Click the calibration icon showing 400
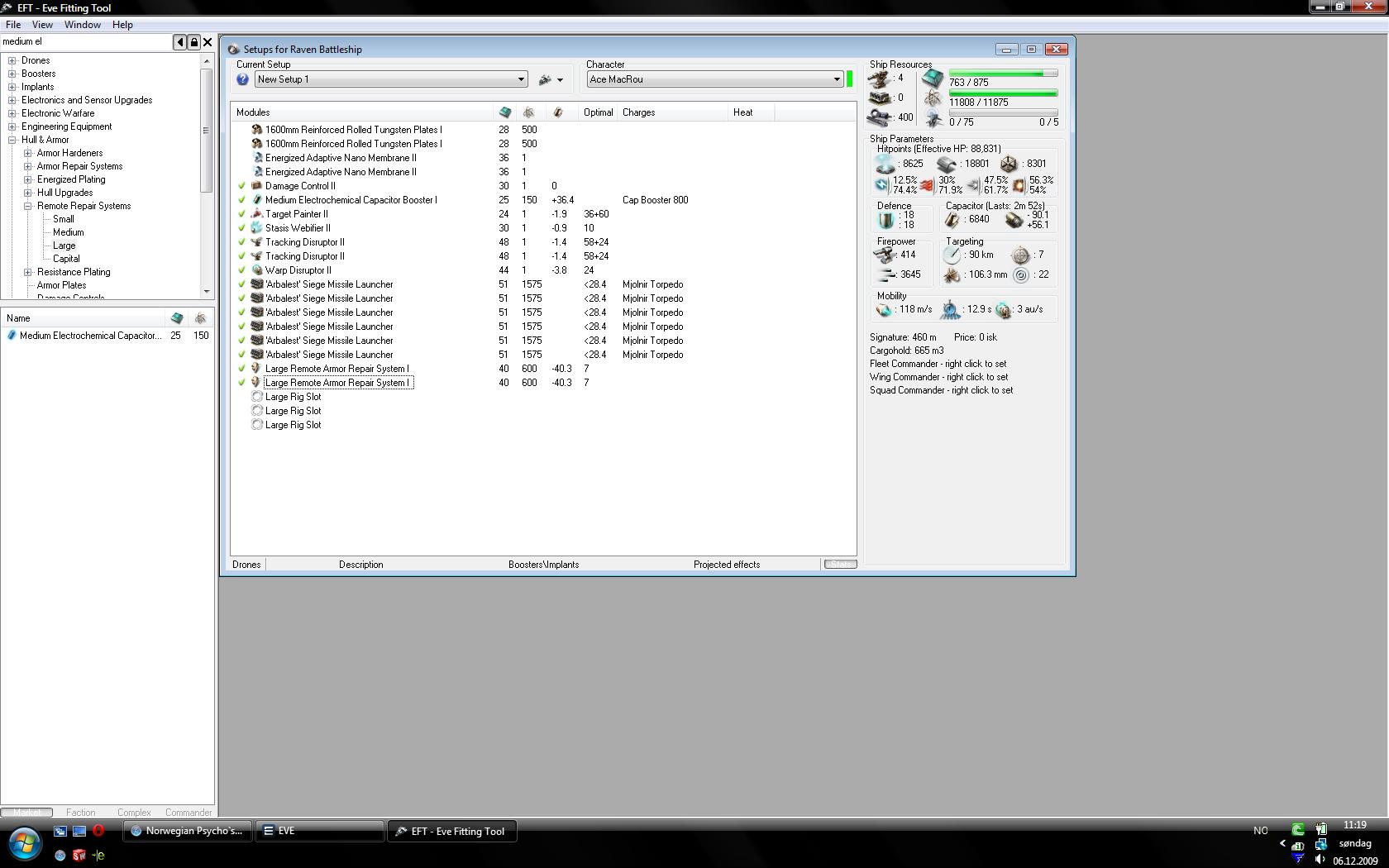Viewport: 1389px width, 868px height. (x=879, y=117)
